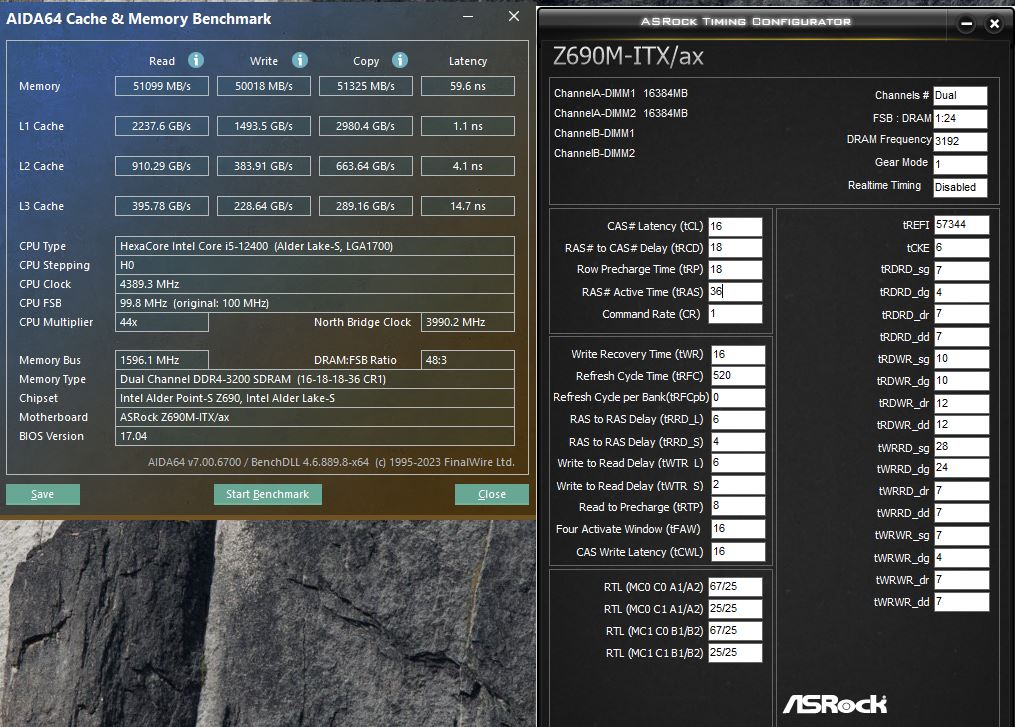
Task: Click the tWRWR_dr value field
Action: [961, 579]
